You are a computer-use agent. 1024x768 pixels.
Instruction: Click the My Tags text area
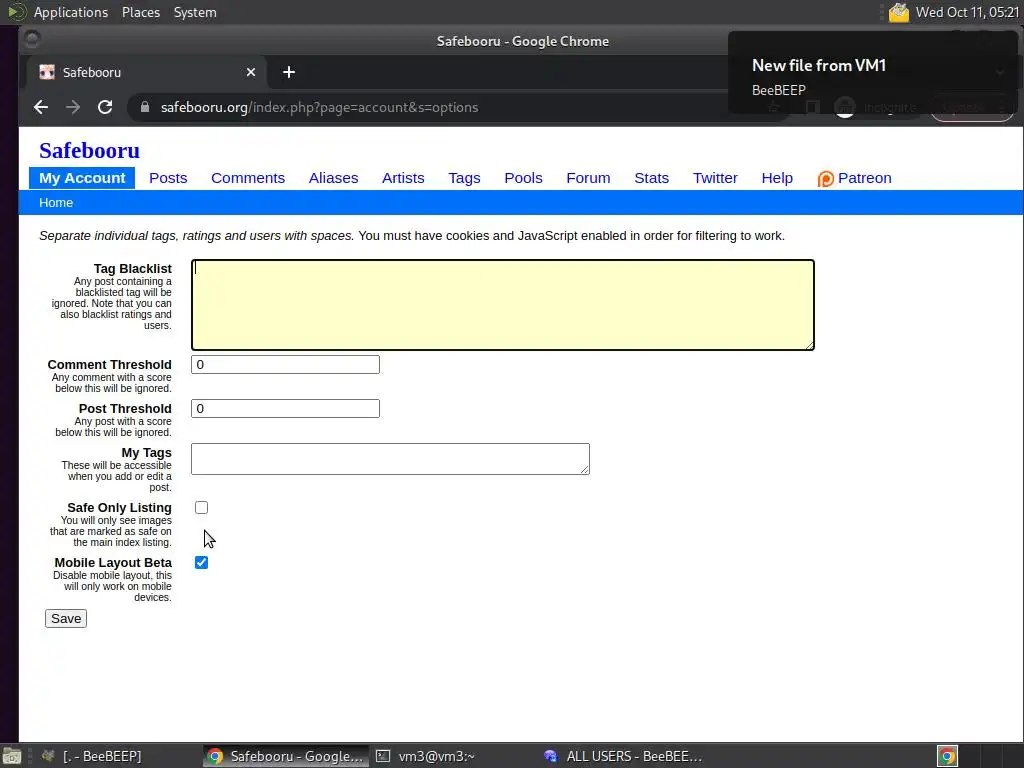pos(390,459)
